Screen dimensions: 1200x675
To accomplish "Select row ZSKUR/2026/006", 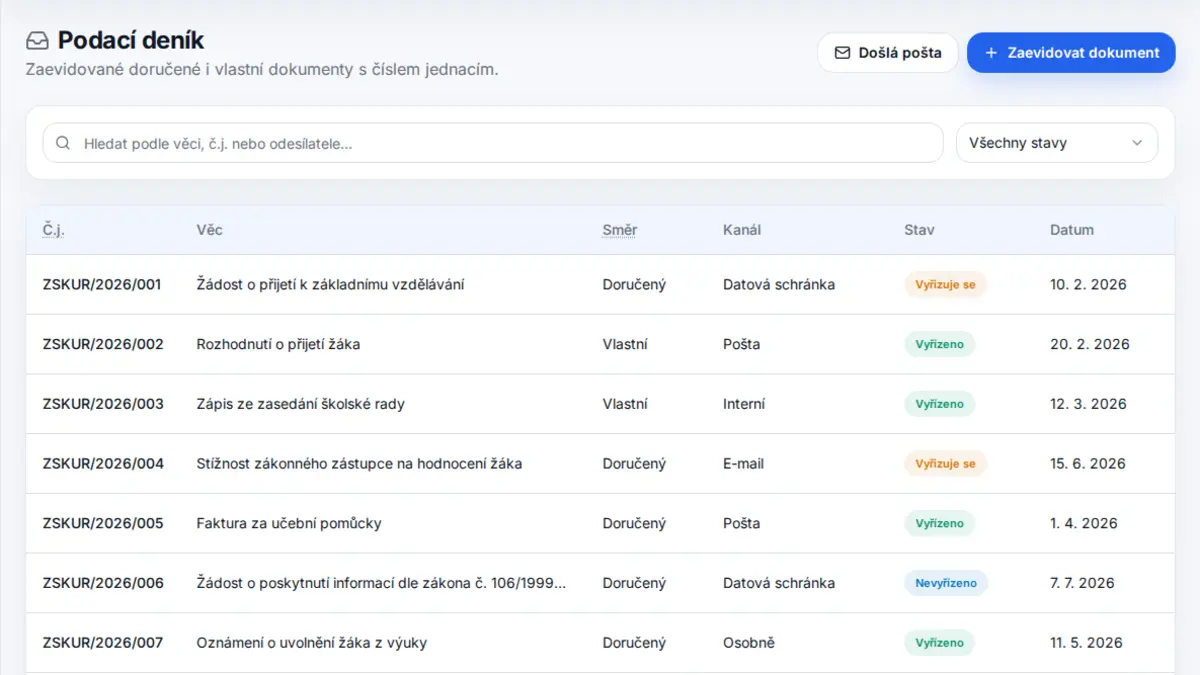I will [600, 583].
